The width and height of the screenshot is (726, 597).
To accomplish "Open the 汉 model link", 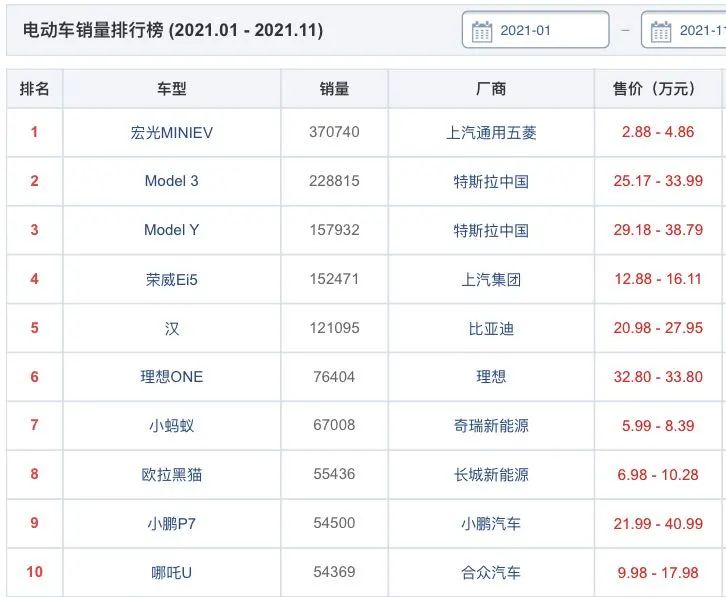I will pos(171,328).
